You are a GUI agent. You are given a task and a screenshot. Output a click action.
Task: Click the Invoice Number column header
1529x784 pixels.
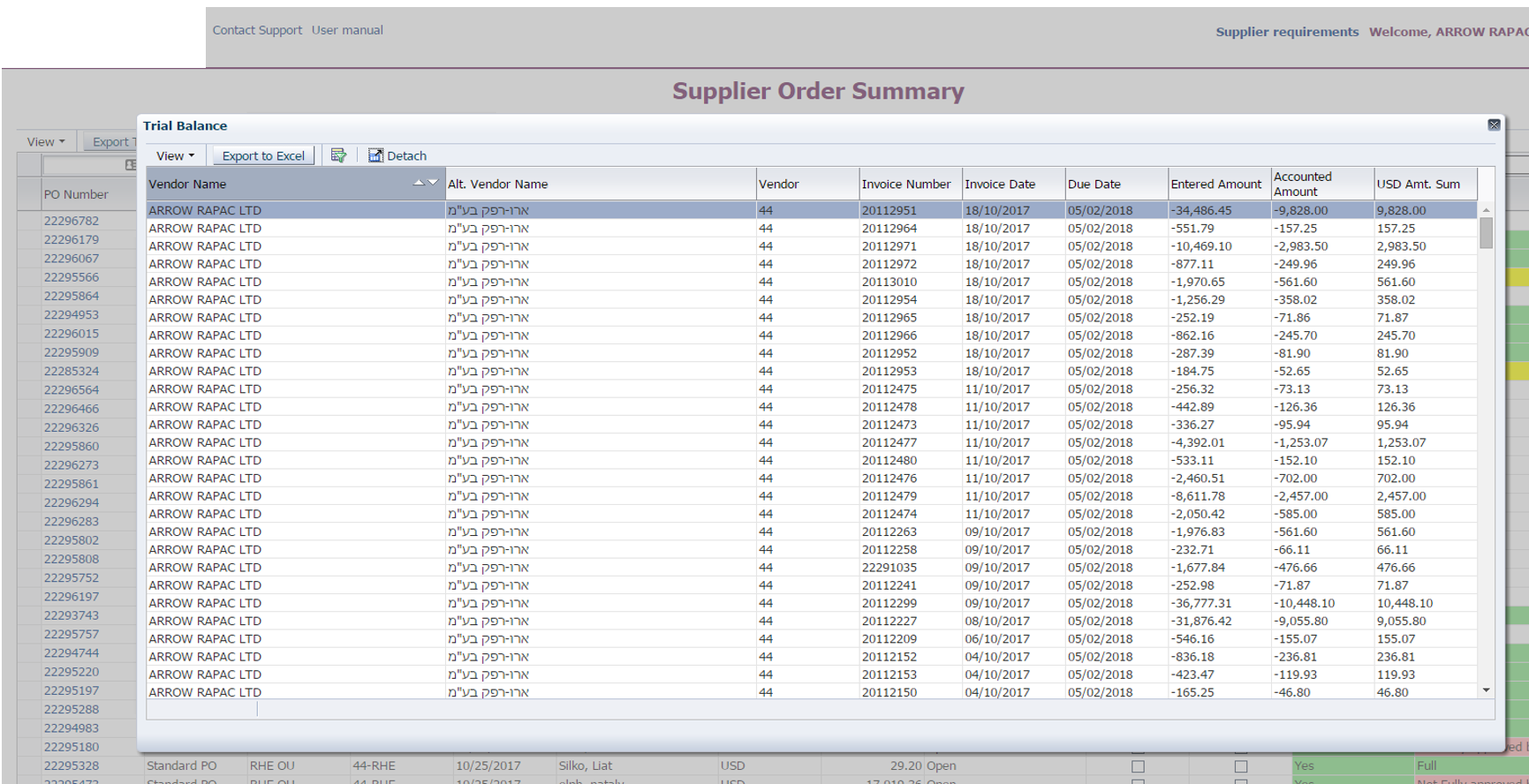coord(906,184)
